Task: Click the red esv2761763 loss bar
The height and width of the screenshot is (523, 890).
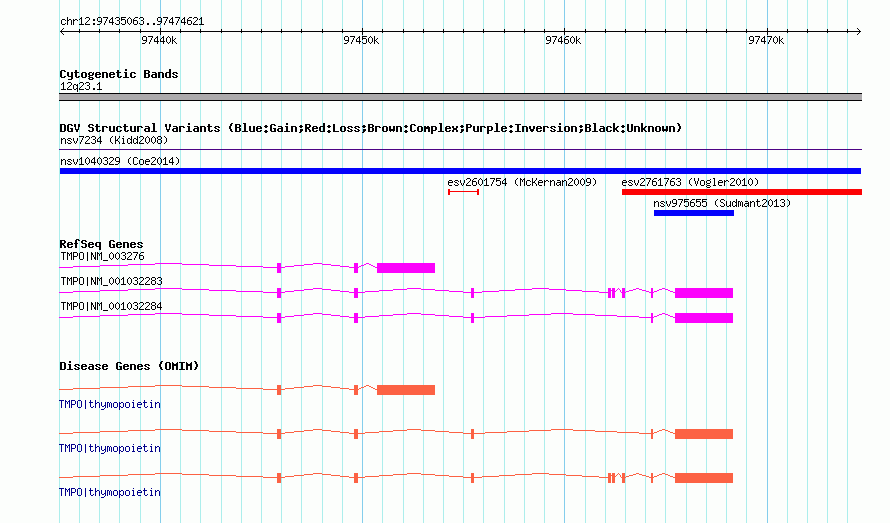Action: [x=742, y=192]
